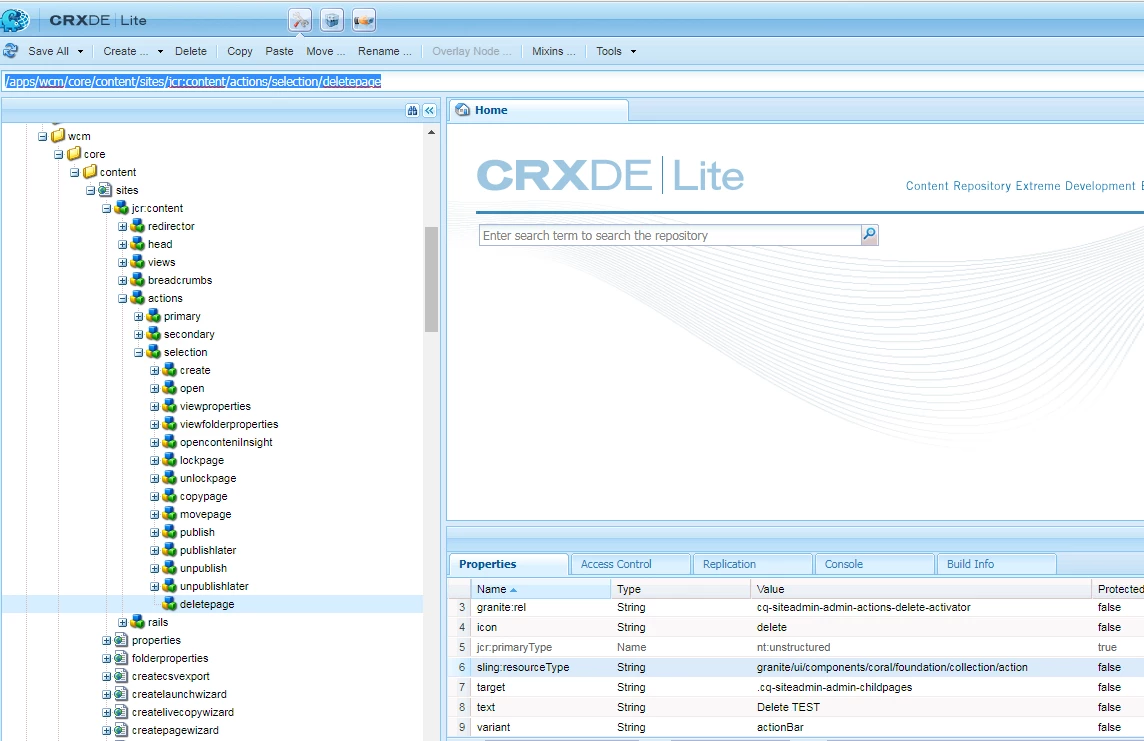Image resolution: width=1144 pixels, height=741 pixels.
Task: Select the 'Delete TEST' text value cell
Action: (921, 707)
